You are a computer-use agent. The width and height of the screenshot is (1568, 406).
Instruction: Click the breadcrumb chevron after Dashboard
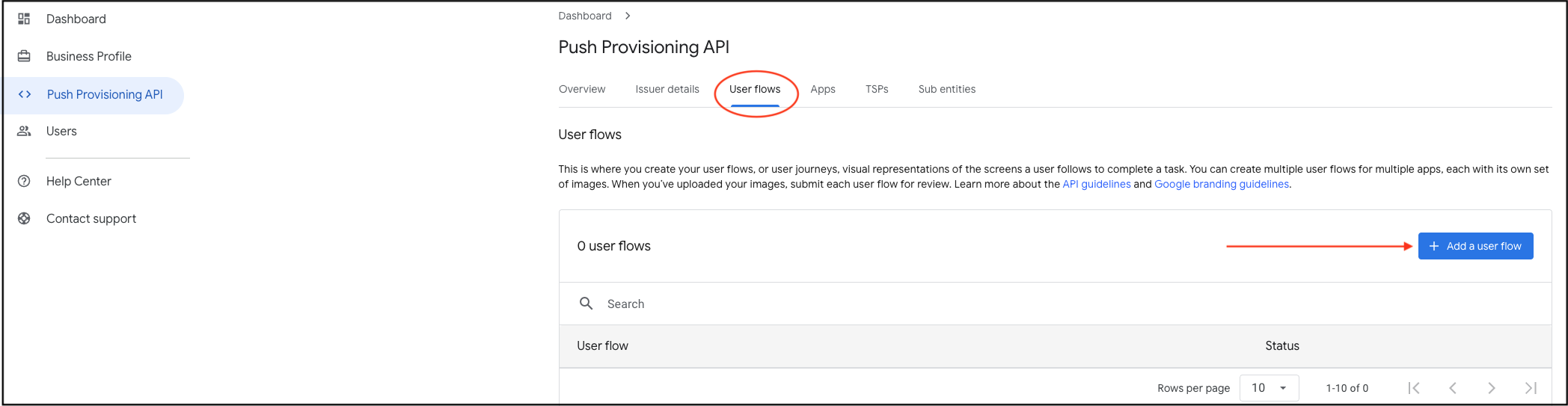[628, 16]
